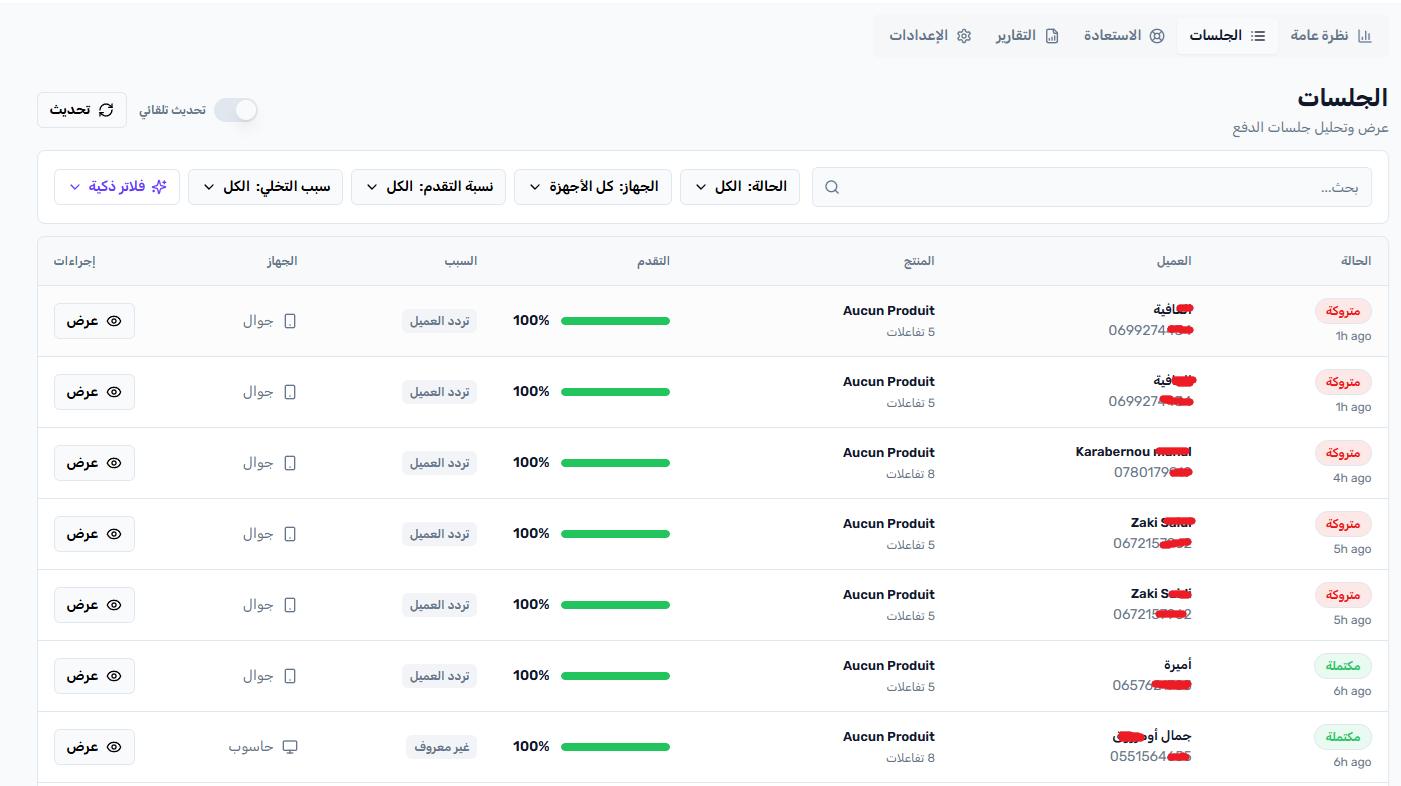Expand the فلاتر ذكية smart filters menu
The image size is (1401, 786).
(x=117, y=187)
